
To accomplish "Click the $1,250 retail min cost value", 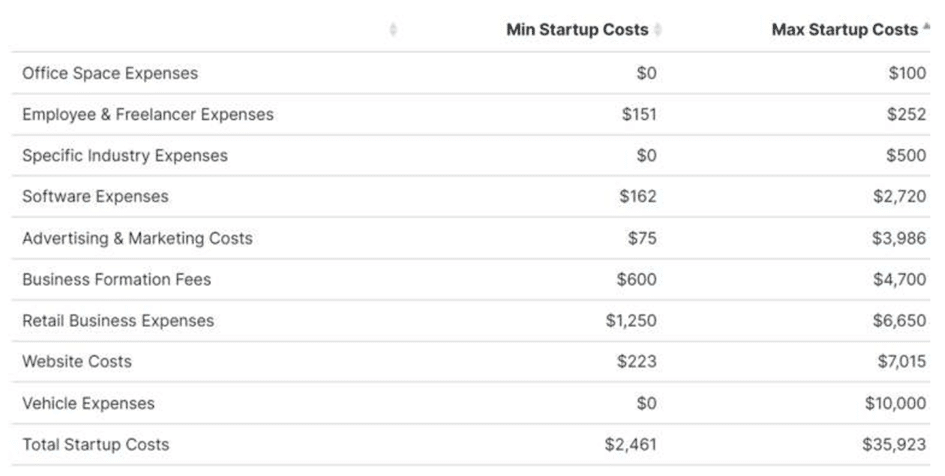I will click(636, 321).
